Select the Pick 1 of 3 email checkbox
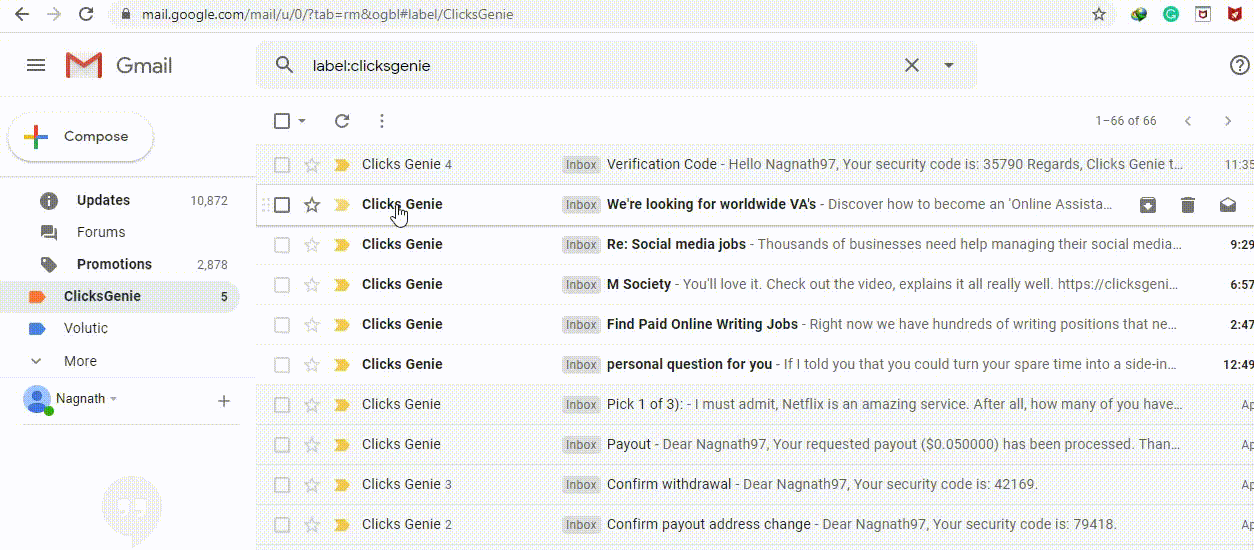 point(282,405)
